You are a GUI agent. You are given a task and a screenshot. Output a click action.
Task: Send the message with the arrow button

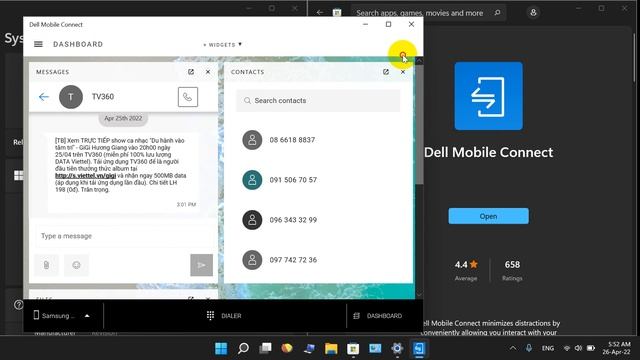point(201,265)
